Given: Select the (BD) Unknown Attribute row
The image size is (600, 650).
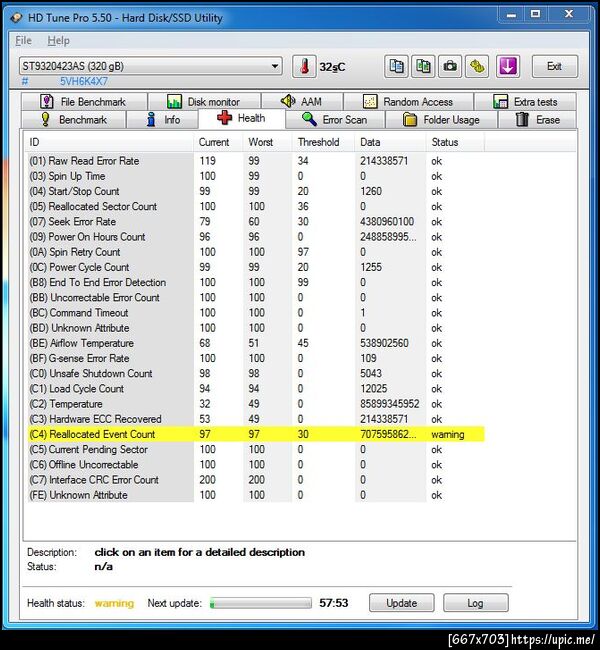Looking at the screenshot, I should point(256,328).
